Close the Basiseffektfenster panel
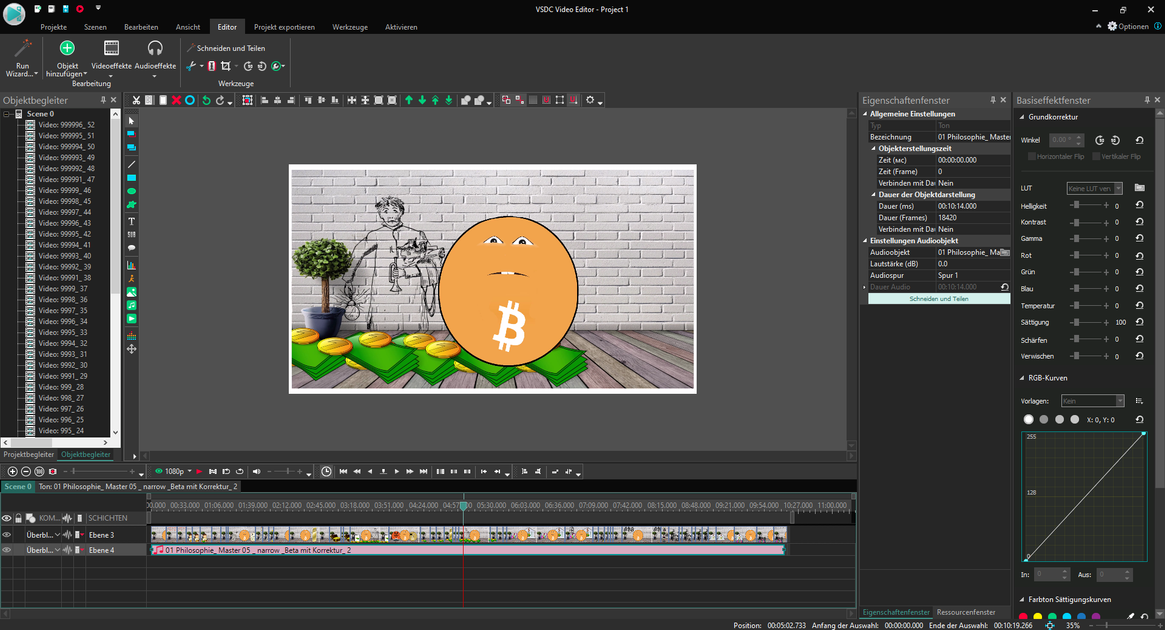 1158,100
